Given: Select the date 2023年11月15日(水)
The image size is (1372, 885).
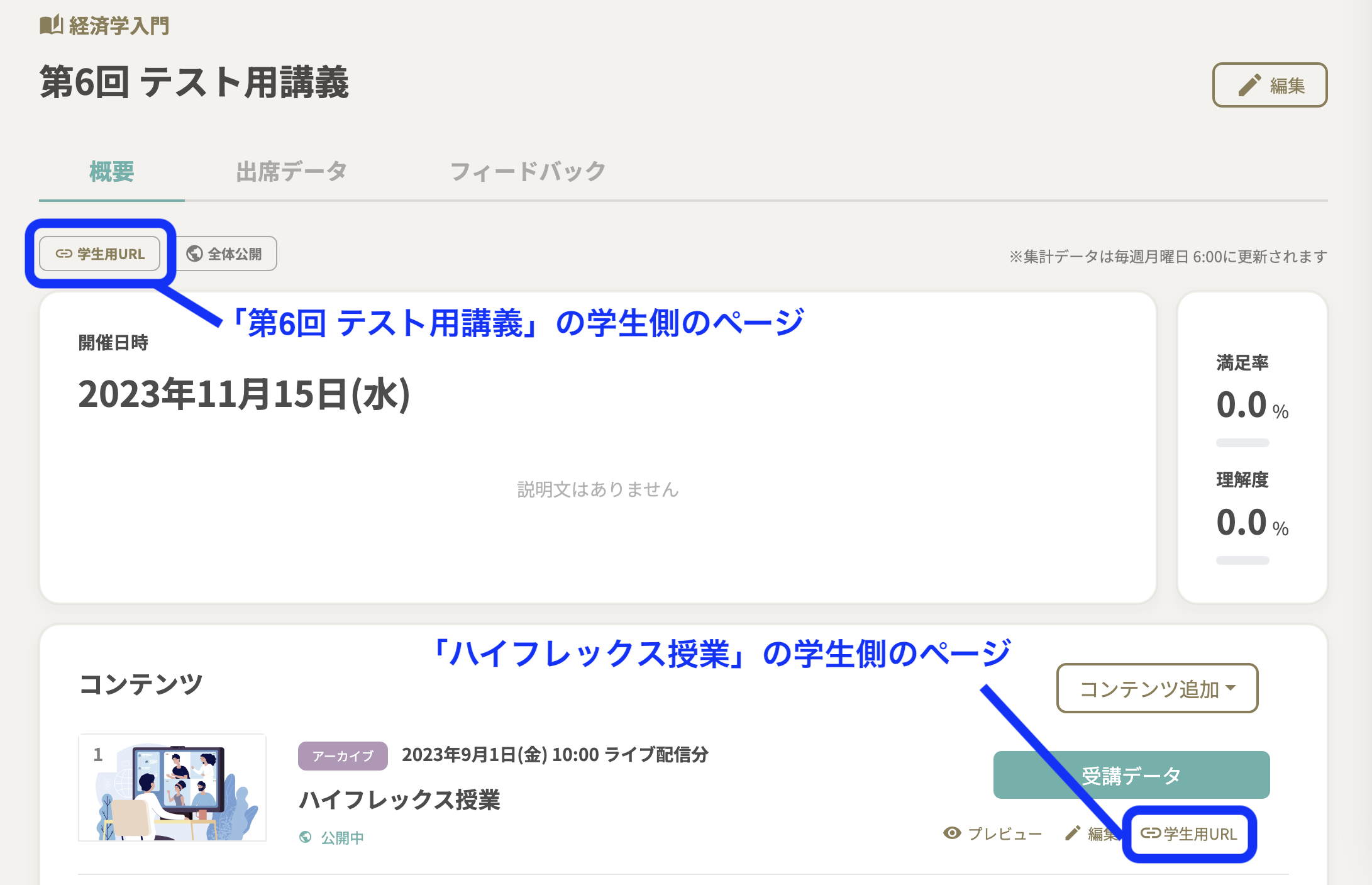Looking at the screenshot, I should pyautogui.click(x=244, y=394).
